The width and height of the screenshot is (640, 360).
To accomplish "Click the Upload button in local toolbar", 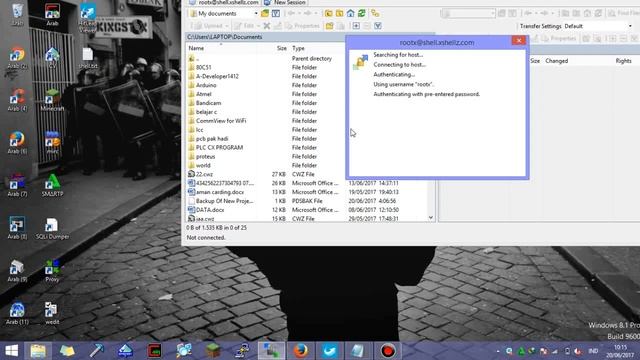I will (x=208, y=26).
